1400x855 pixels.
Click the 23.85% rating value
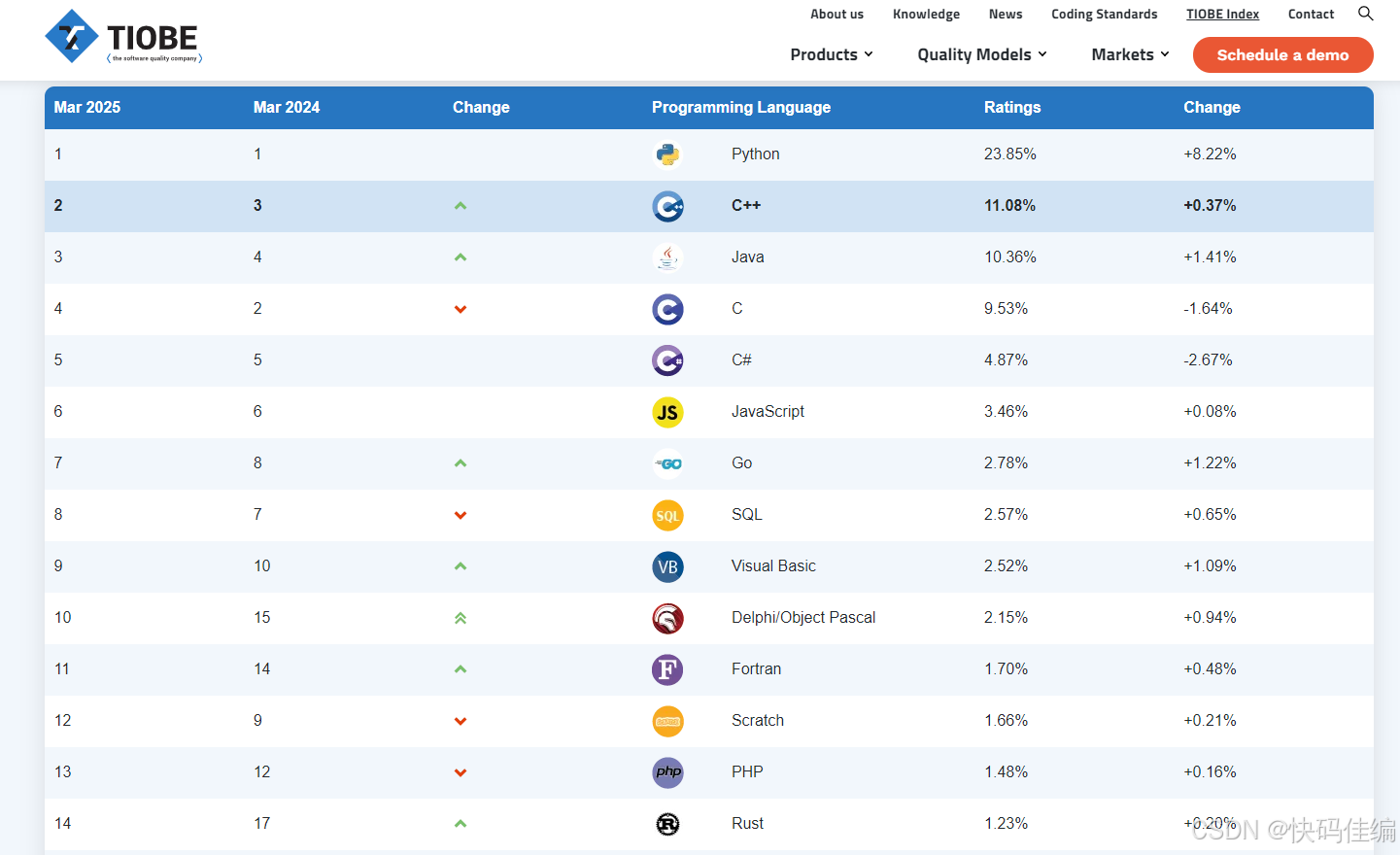click(1010, 154)
